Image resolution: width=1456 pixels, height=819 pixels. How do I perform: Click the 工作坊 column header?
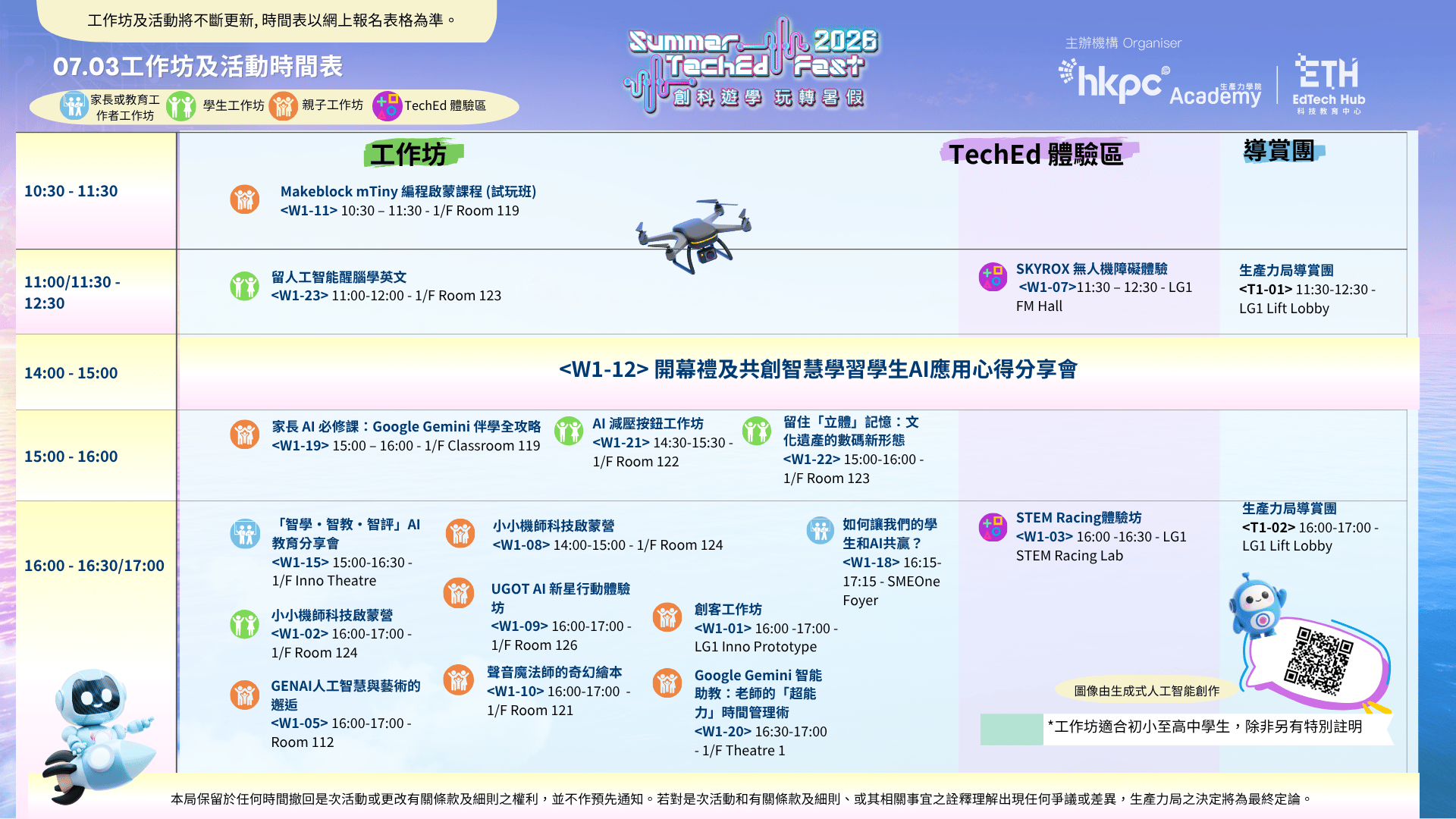pos(409,155)
